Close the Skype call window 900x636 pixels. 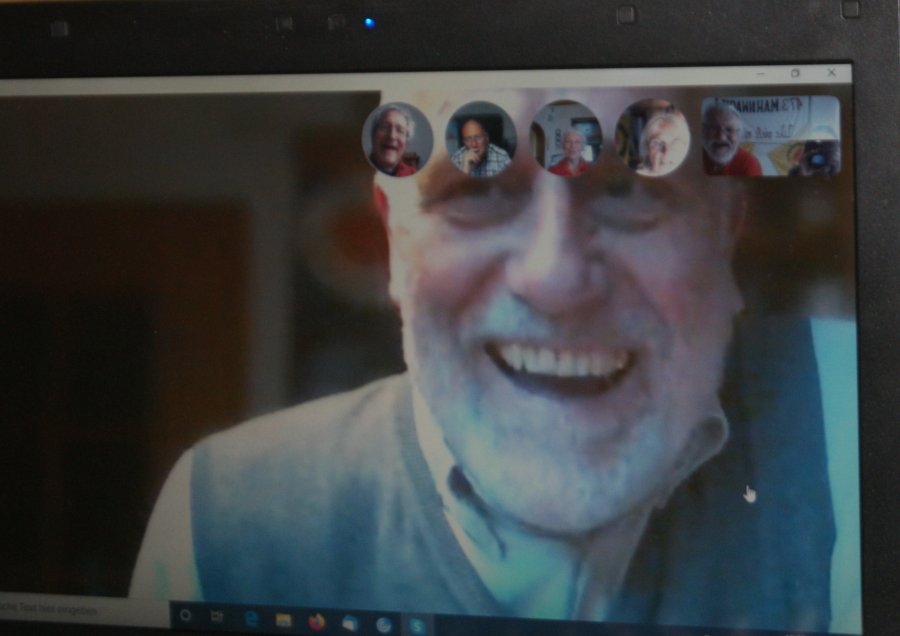pos(831,72)
